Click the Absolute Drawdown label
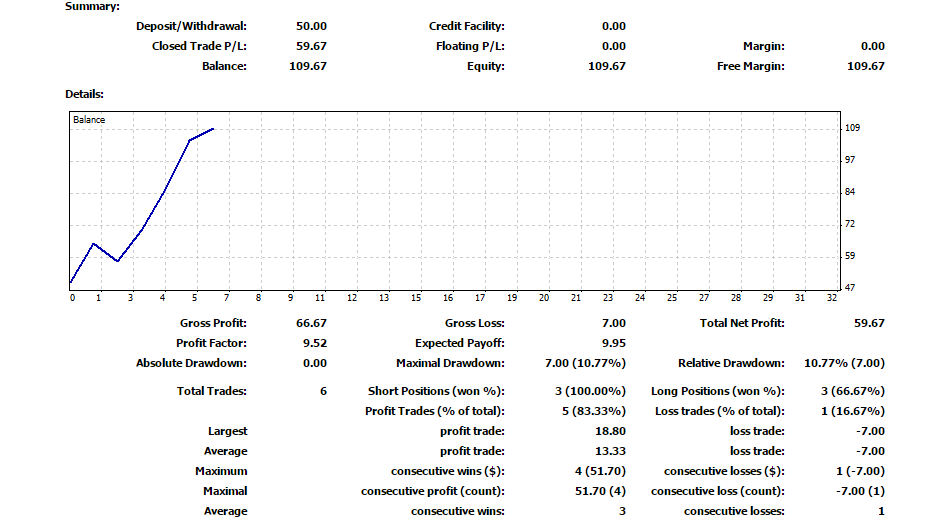The image size is (937, 518). point(191,363)
